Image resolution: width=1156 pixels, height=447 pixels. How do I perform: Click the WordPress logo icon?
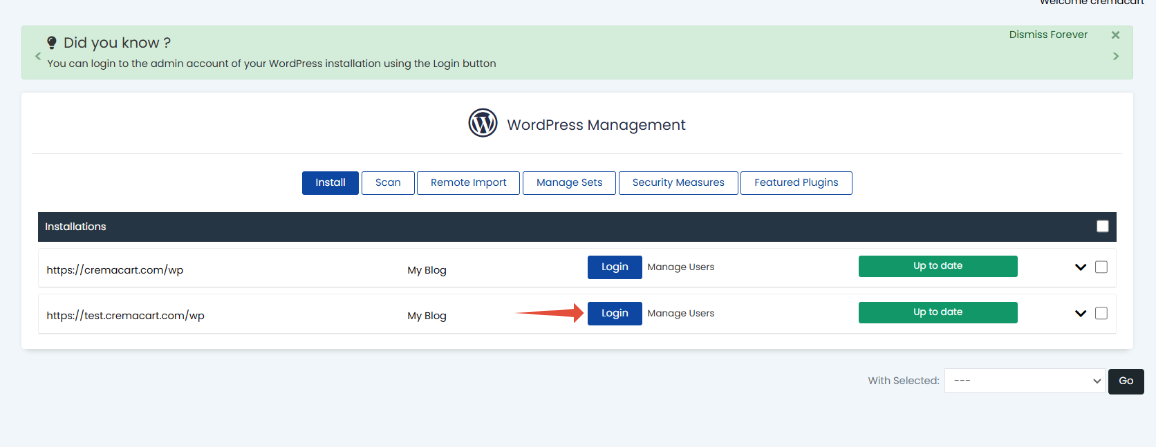click(x=483, y=122)
